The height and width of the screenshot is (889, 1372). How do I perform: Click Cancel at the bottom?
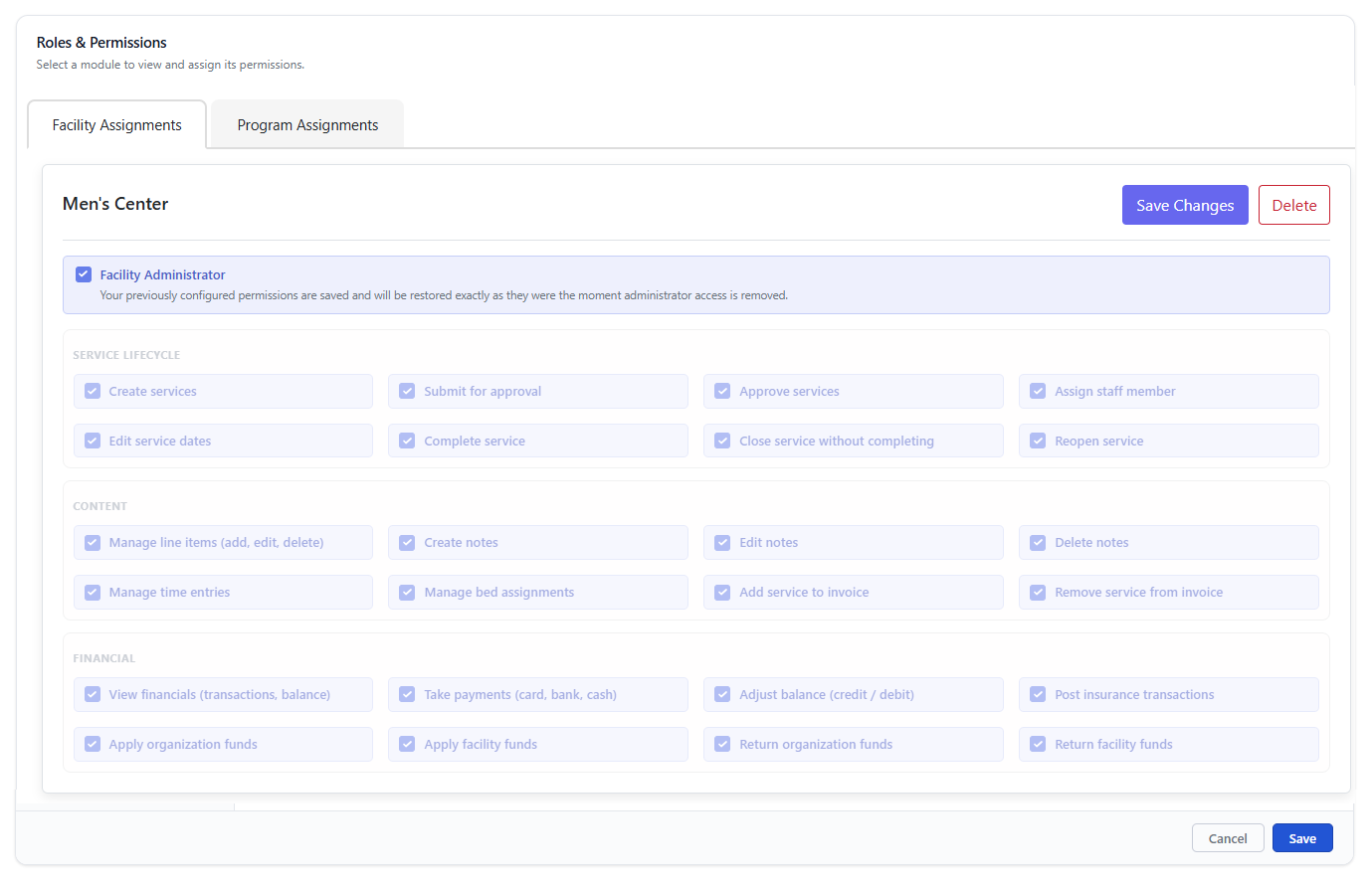(x=1228, y=838)
